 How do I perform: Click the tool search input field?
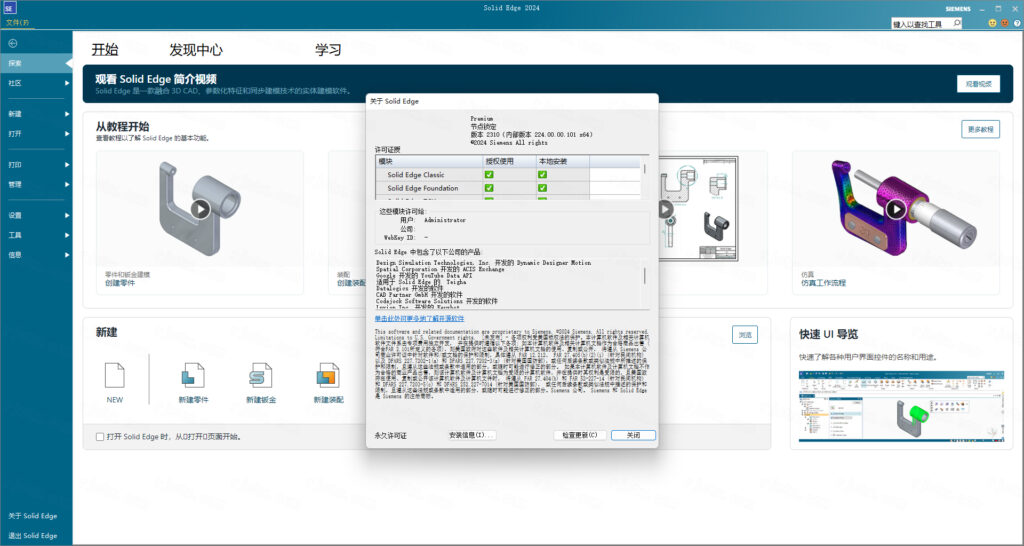920,23
